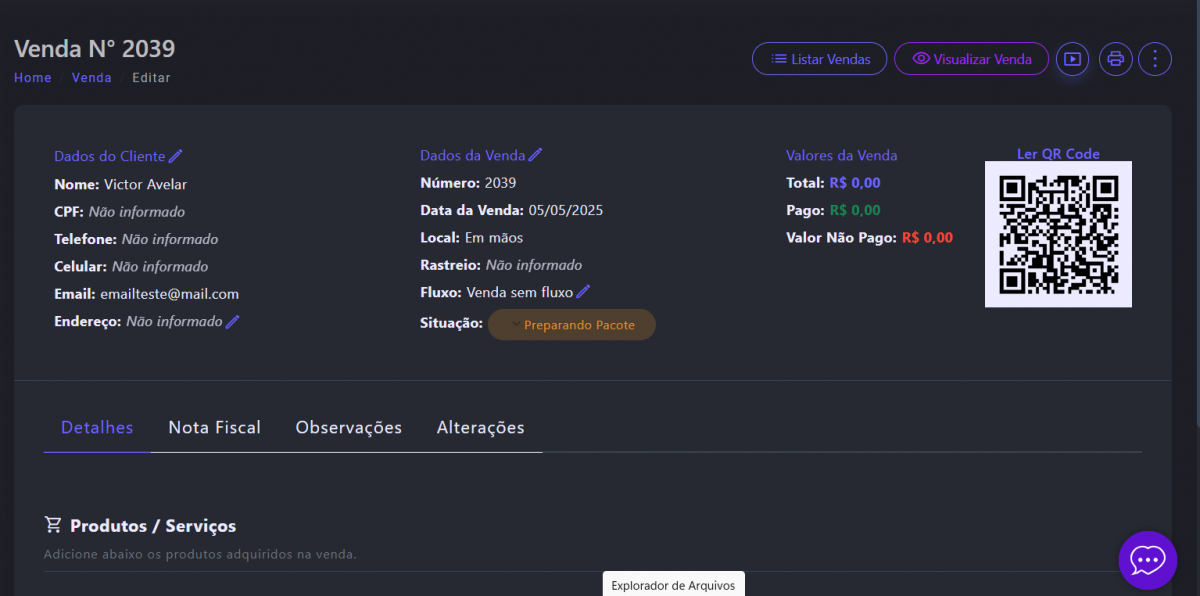Switch to the Nota Fiscal tab

(214, 428)
